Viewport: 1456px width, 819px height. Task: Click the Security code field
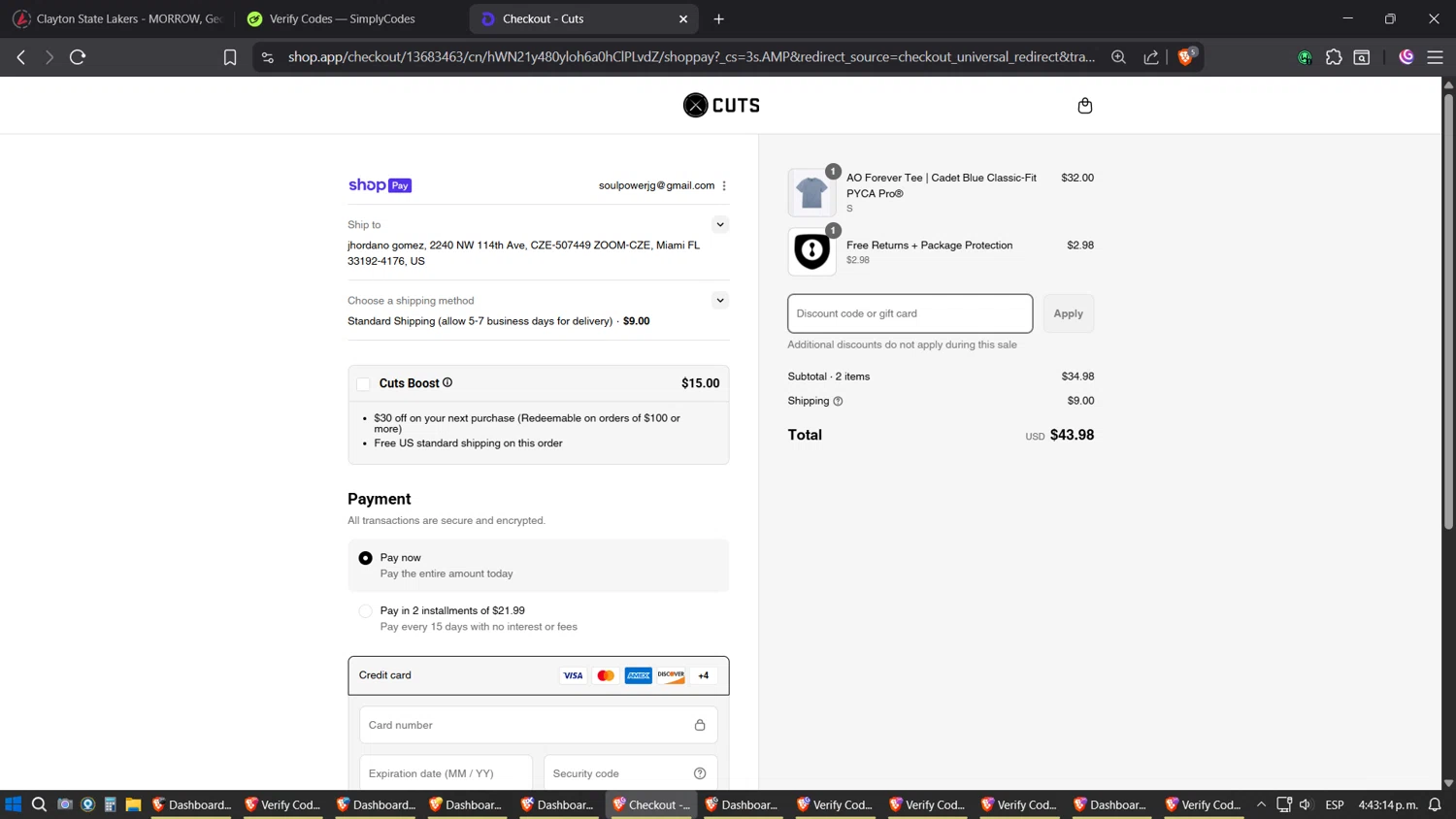[630, 773]
